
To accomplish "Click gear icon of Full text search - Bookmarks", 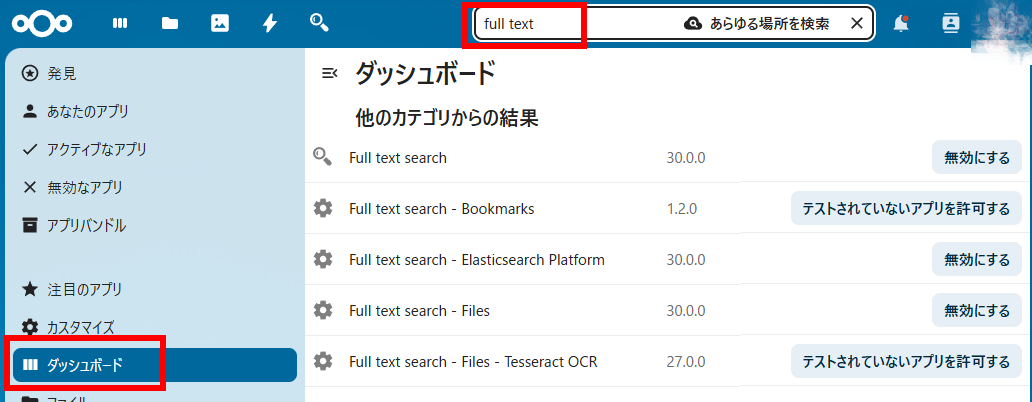I will point(322,209).
